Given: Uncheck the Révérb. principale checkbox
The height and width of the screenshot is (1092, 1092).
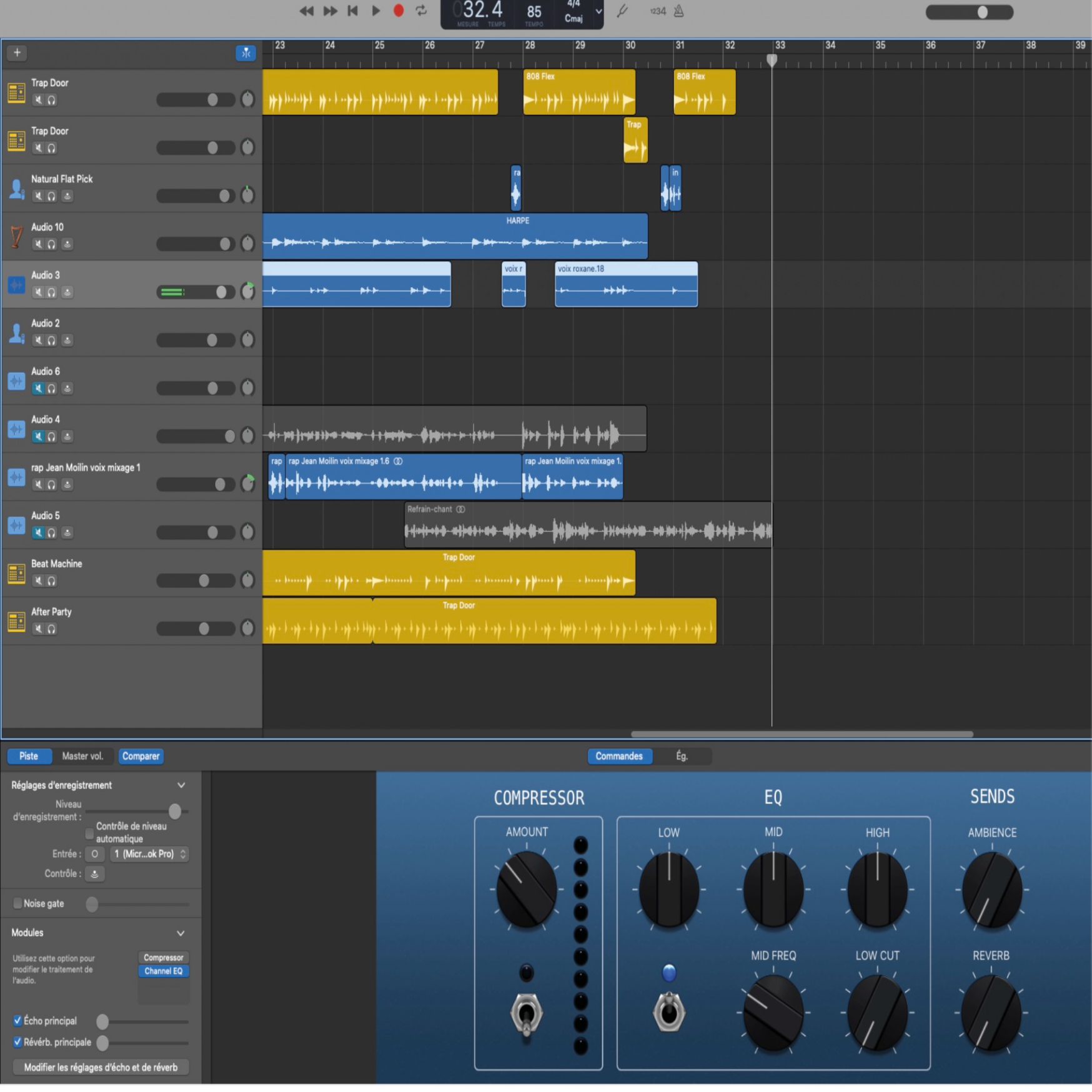Looking at the screenshot, I should click(18, 1042).
